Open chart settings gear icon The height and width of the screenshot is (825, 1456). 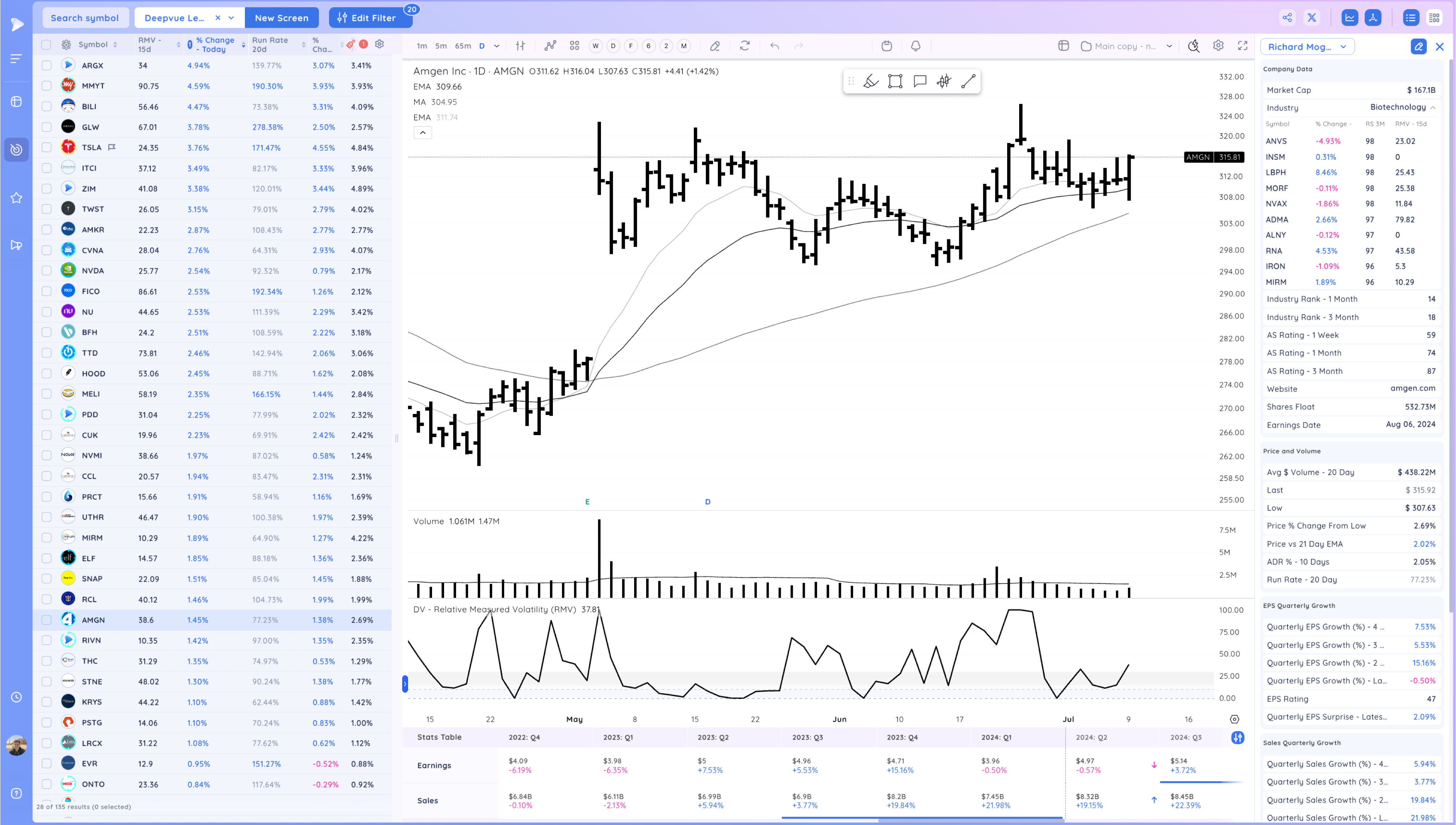coord(1218,46)
